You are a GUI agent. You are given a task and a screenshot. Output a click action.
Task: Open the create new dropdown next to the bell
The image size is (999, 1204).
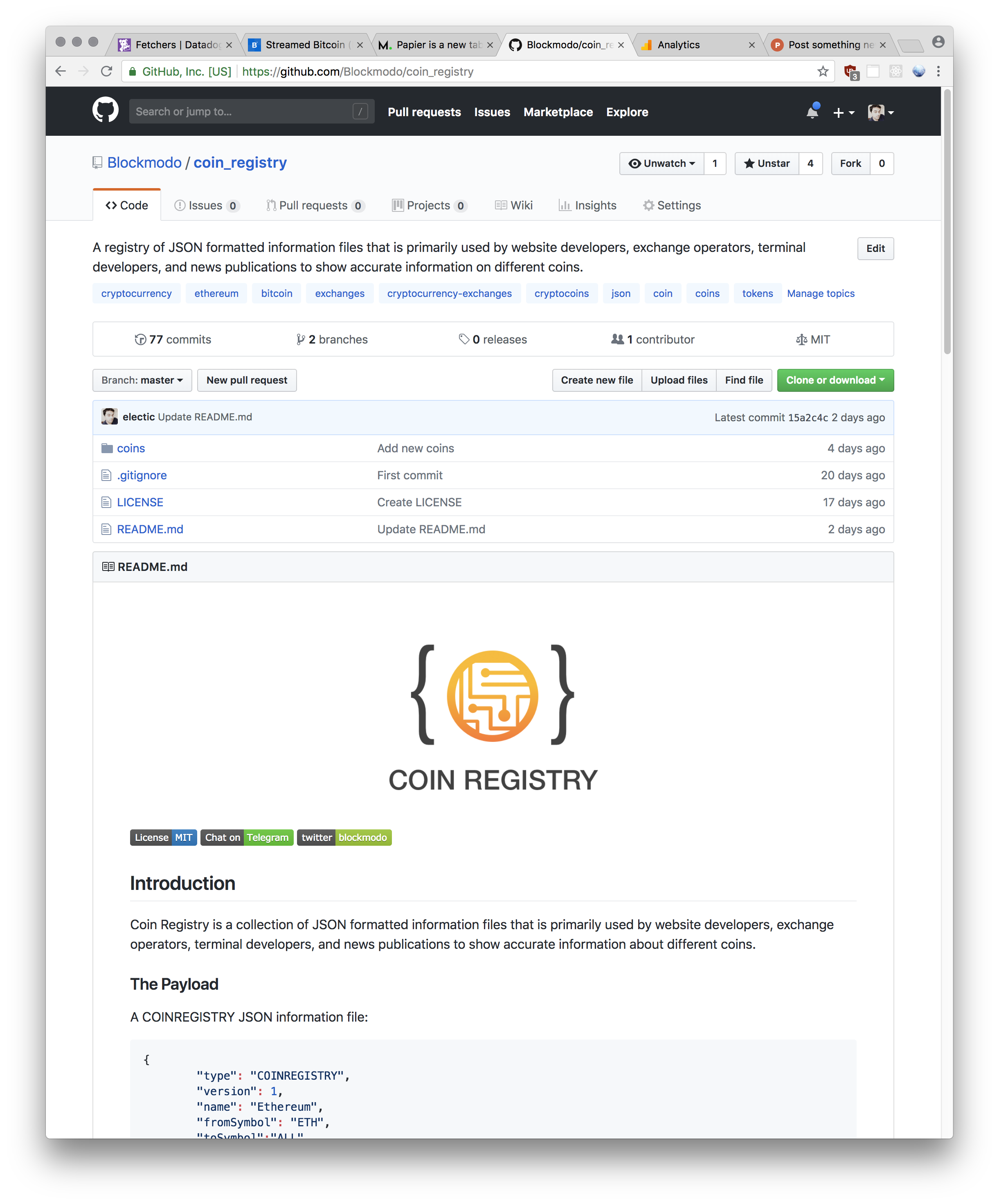(842, 112)
